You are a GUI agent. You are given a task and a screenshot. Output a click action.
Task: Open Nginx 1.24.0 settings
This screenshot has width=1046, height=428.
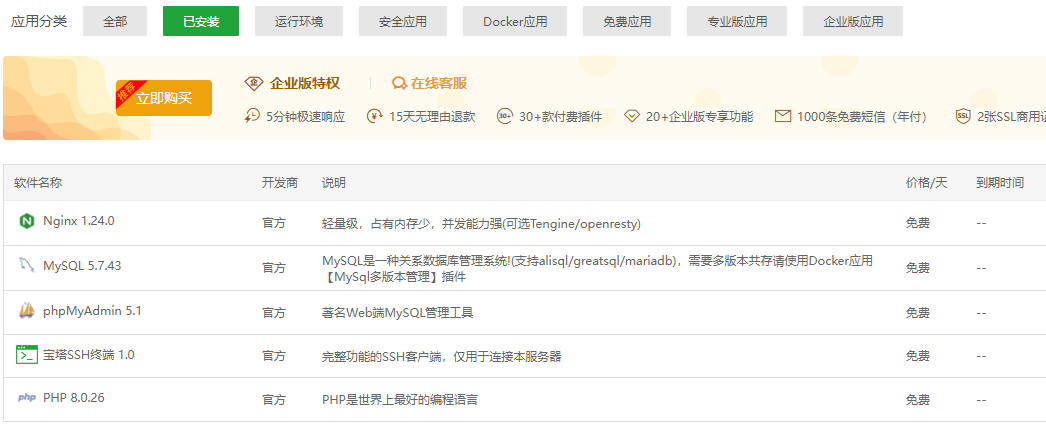coord(79,221)
